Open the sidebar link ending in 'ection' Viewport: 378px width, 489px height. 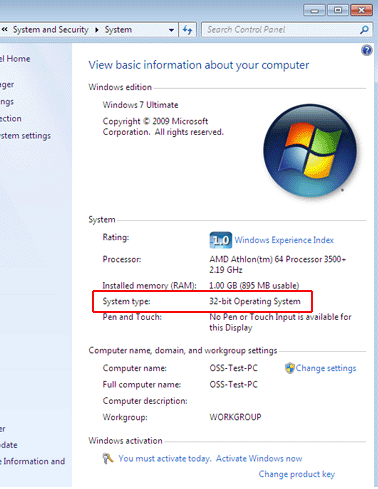pyautogui.click(x=11, y=118)
